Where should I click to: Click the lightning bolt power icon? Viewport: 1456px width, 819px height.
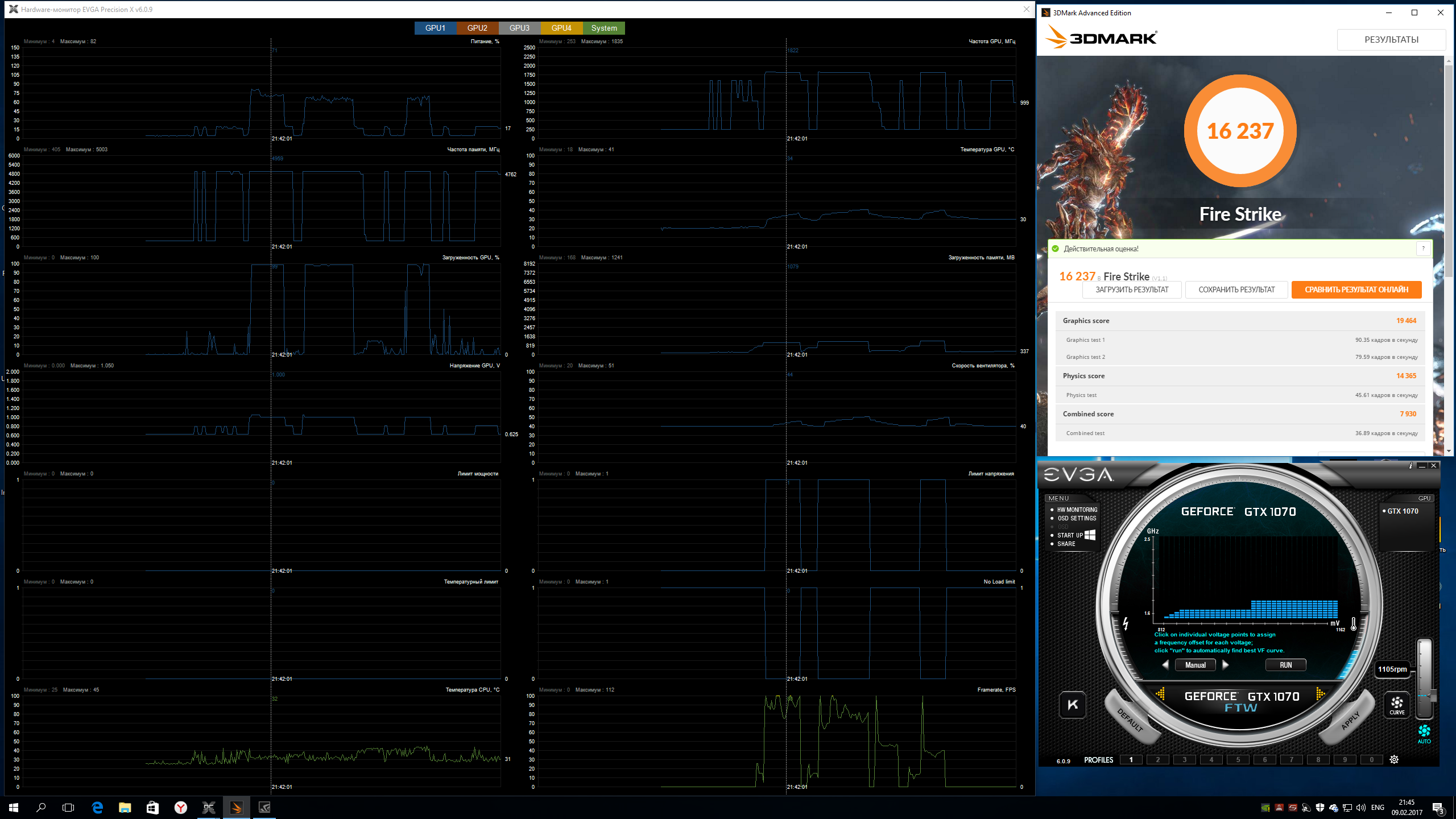click(1126, 623)
